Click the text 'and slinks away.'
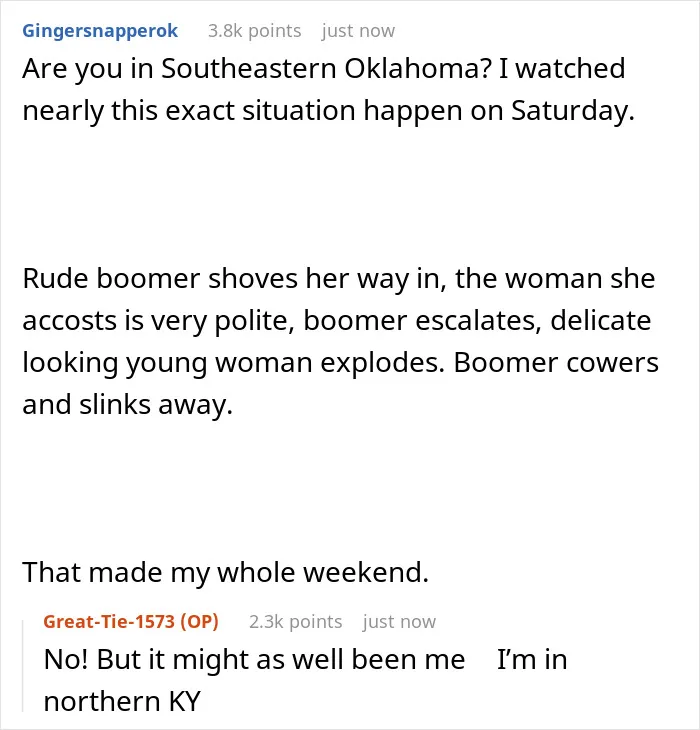700x730 pixels. (128, 405)
